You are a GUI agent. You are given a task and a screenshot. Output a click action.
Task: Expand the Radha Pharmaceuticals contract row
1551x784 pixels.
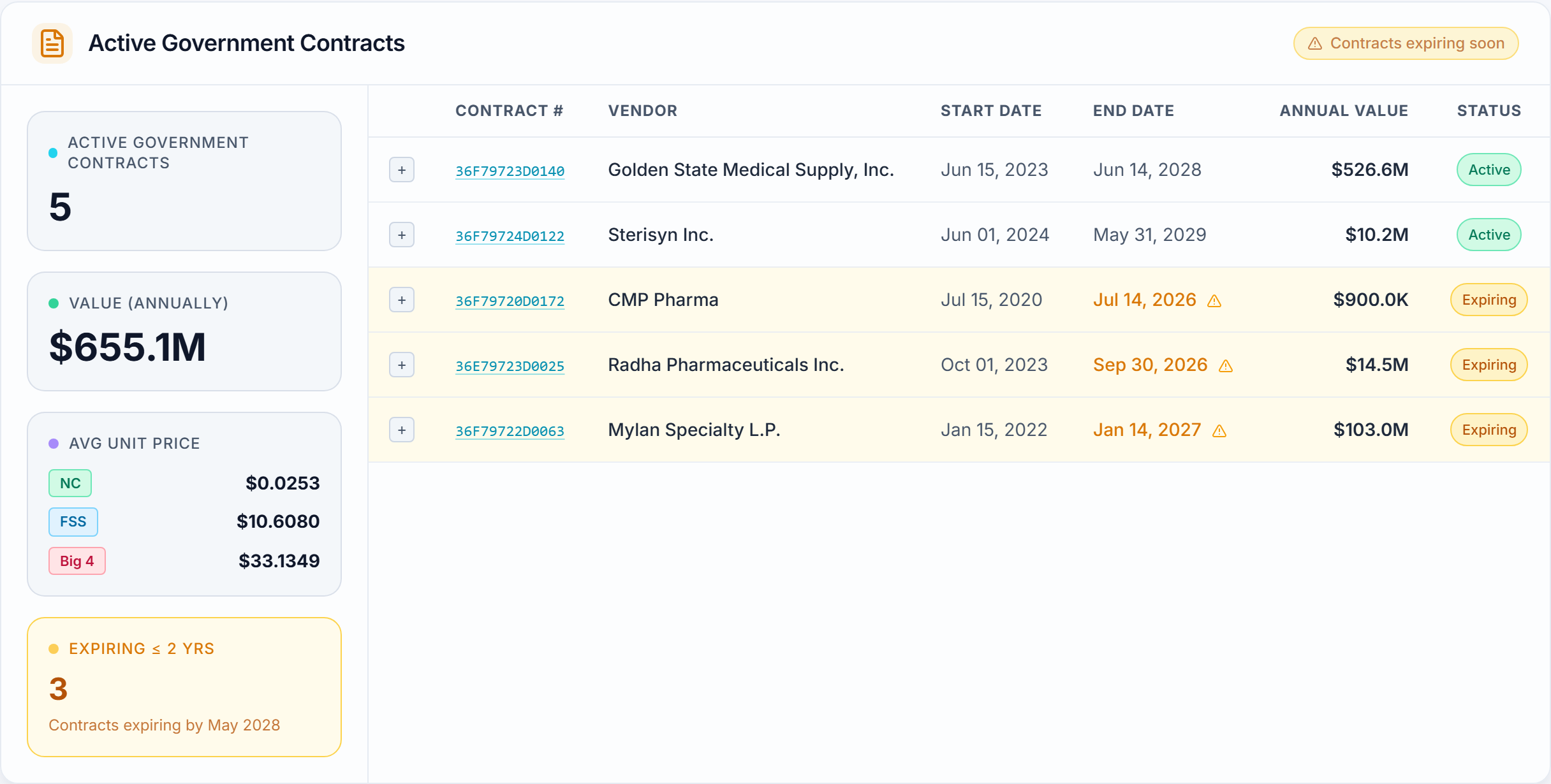click(402, 365)
